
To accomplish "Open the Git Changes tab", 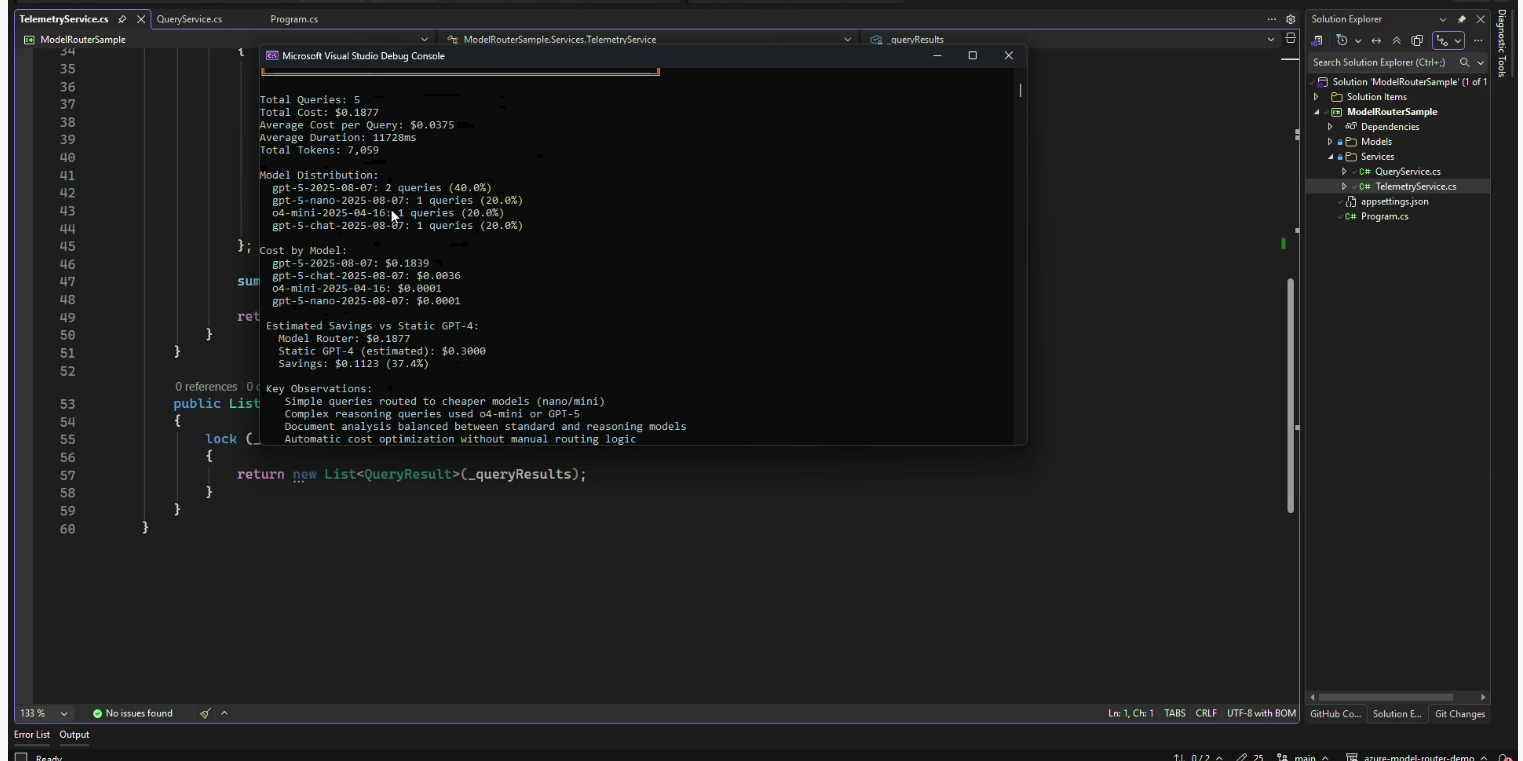I will pos(1459,714).
